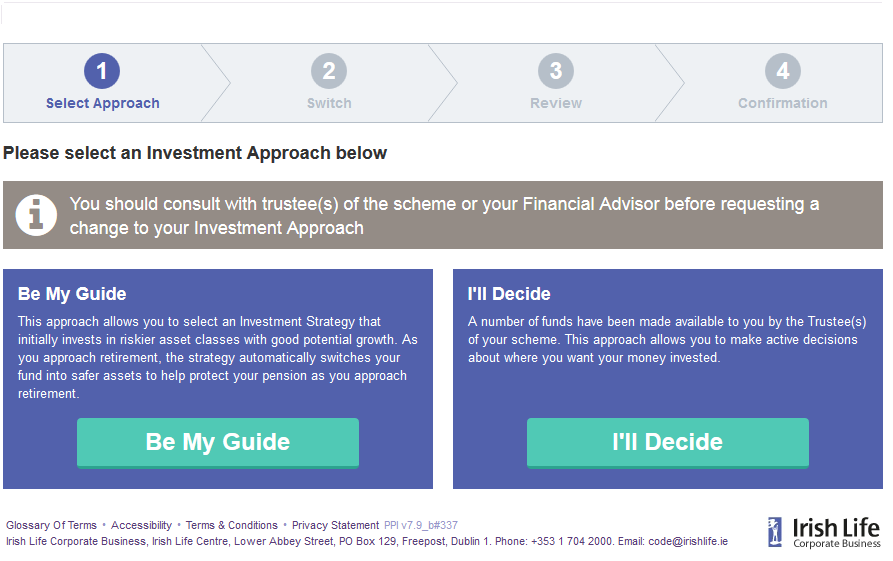Go to the Switch step label
Viewport: 893px width, 561px height.
coord(329,103)
